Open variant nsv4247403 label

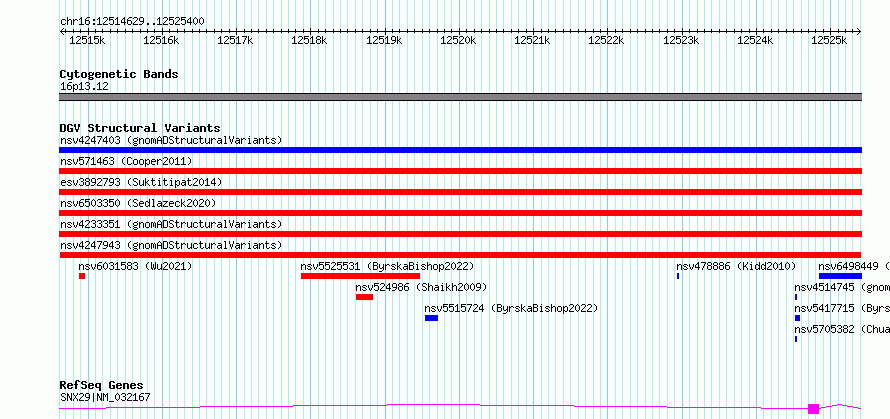click(x=171, y=140)
